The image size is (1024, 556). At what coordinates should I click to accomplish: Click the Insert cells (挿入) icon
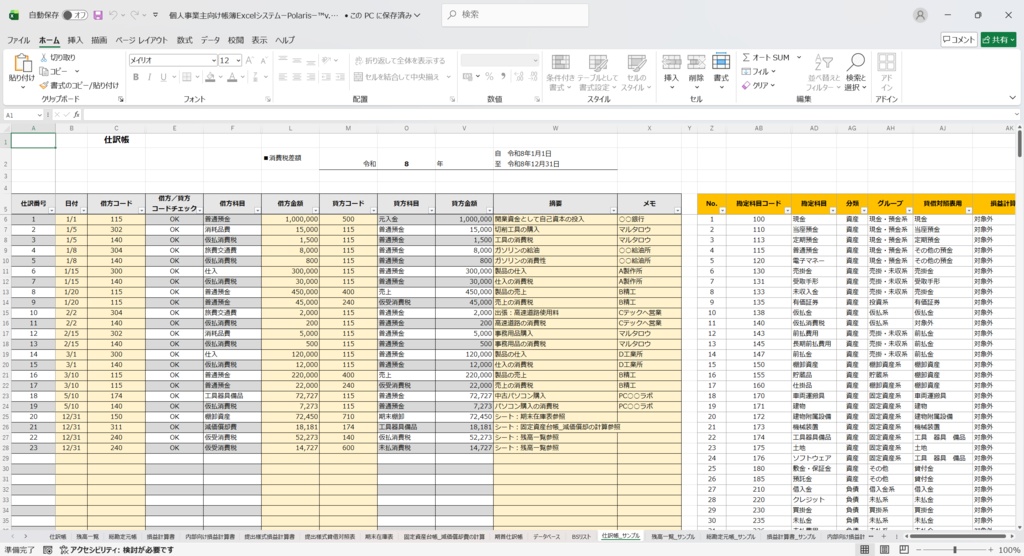(x=671, y=63)
